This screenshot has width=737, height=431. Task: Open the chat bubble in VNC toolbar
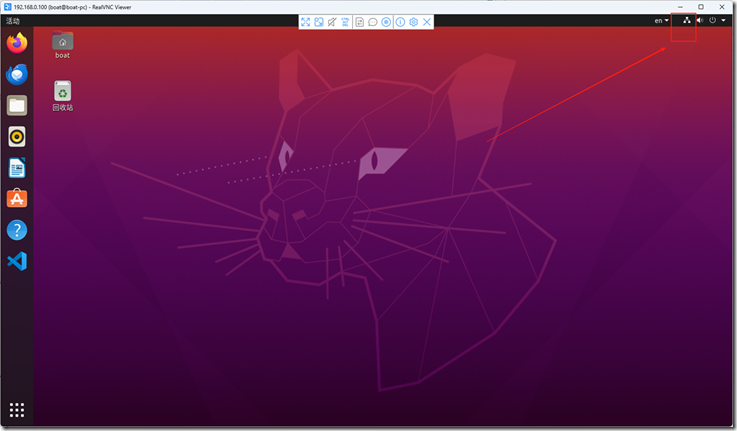click(373, 22)
